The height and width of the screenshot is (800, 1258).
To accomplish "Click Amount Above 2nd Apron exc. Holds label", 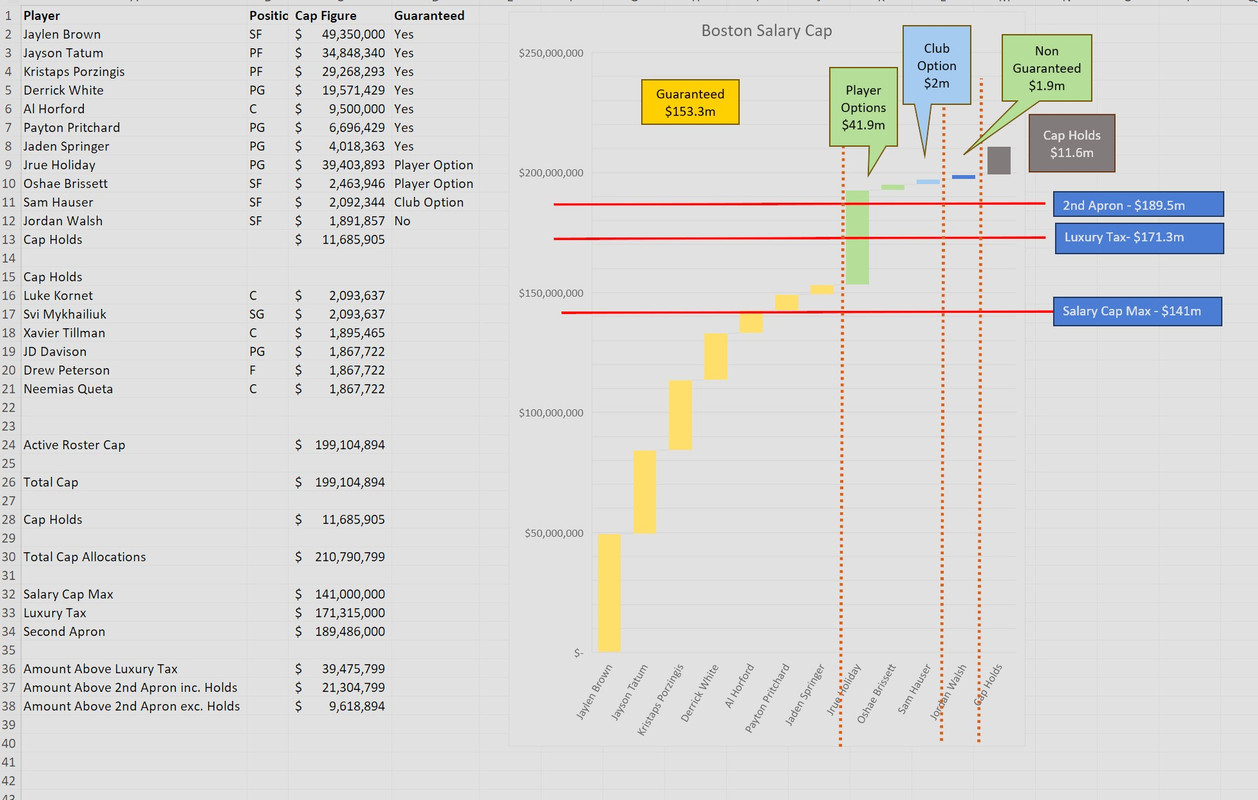I will (134, 706).
